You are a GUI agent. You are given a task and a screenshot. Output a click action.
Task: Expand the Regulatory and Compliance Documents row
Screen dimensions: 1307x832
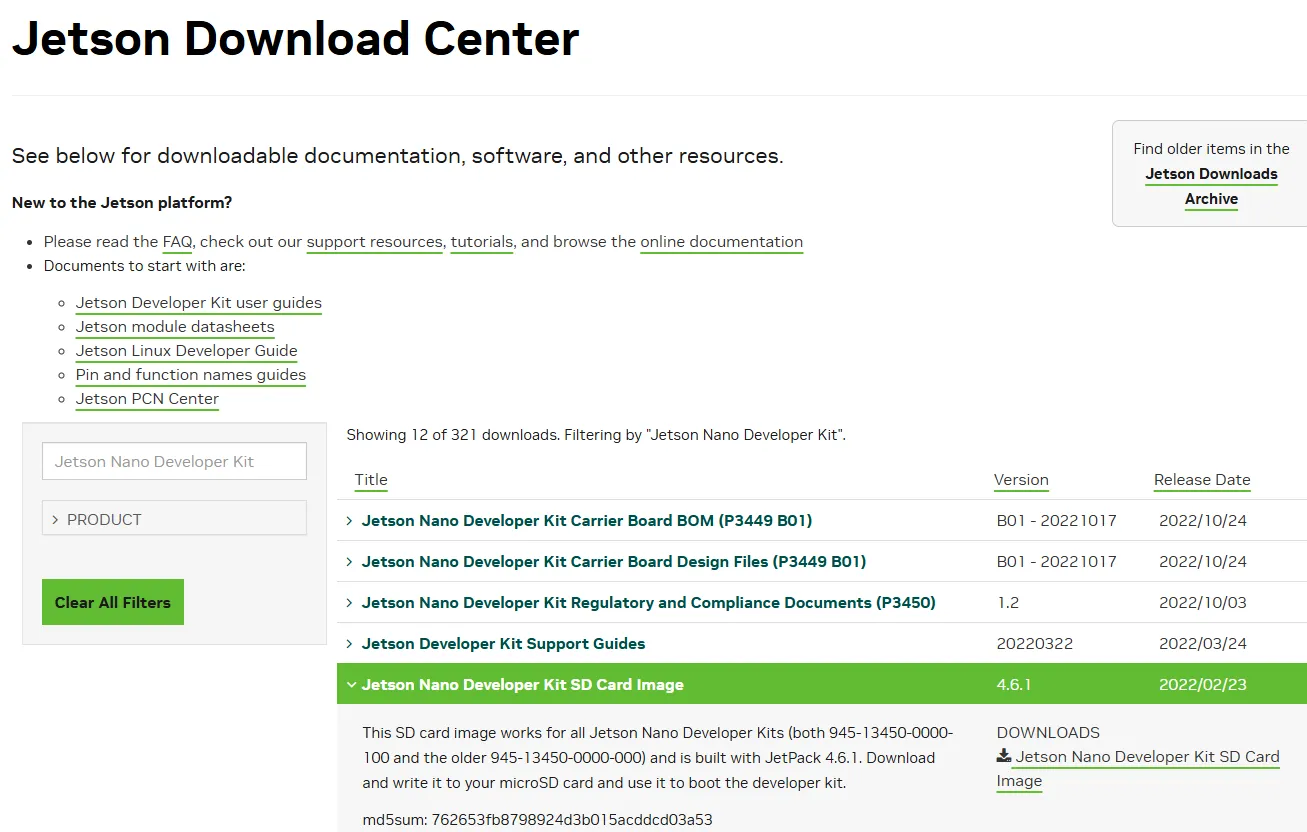pos(349,603)
